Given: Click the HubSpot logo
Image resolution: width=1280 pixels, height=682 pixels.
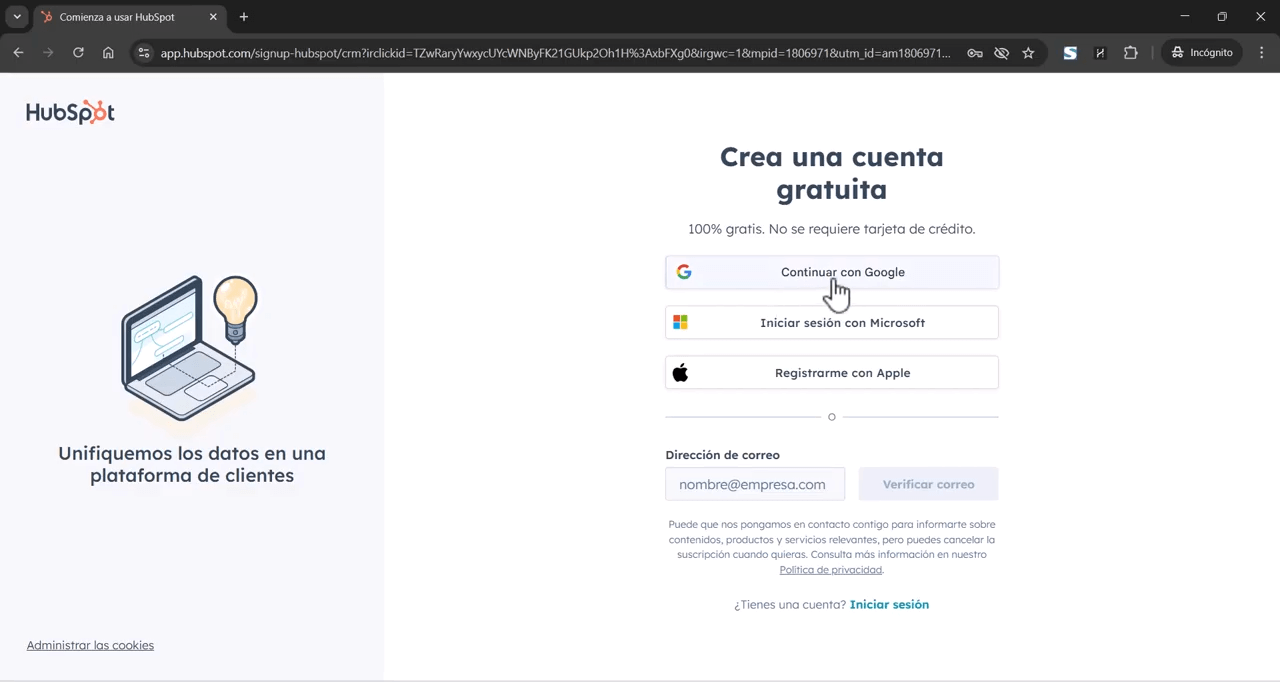Looking at the screenshot, I should (70, 112).
